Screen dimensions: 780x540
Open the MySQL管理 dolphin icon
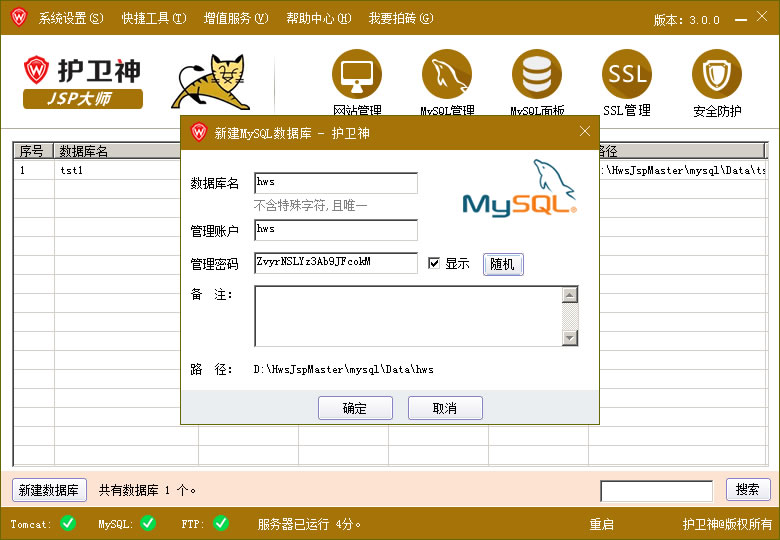click(x=447, y=74)
